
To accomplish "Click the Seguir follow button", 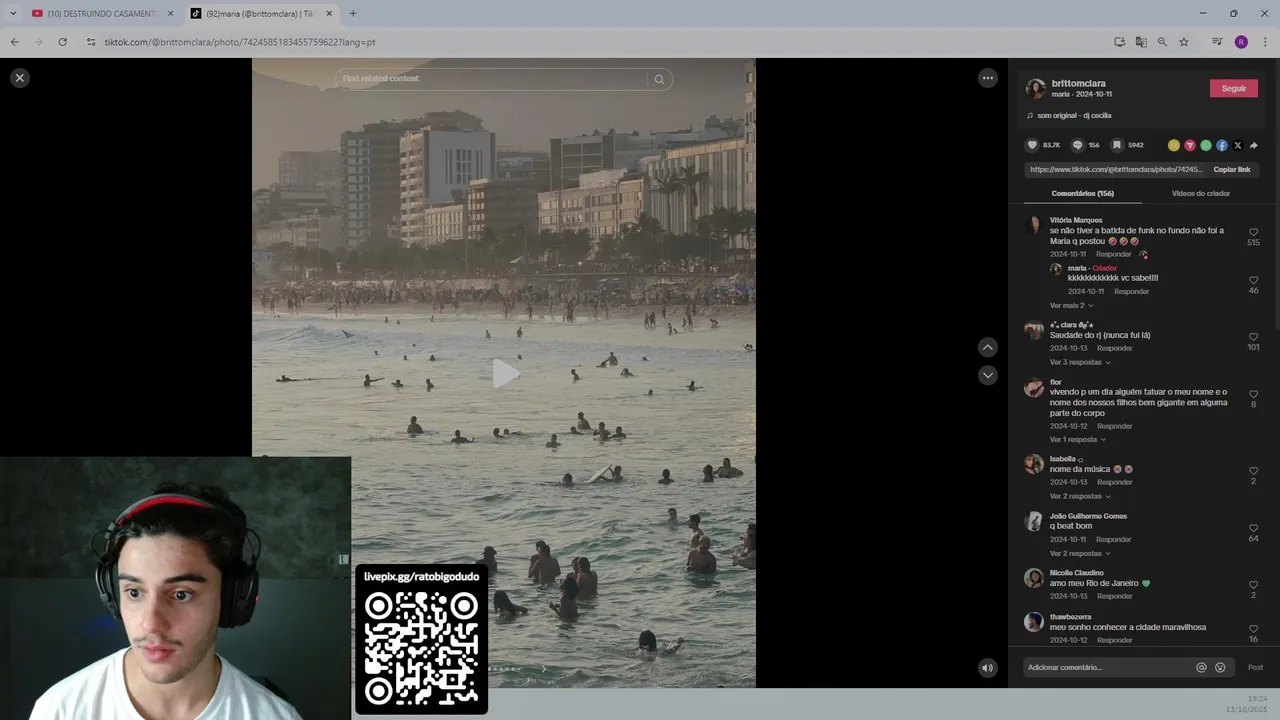I will 1234,88.
